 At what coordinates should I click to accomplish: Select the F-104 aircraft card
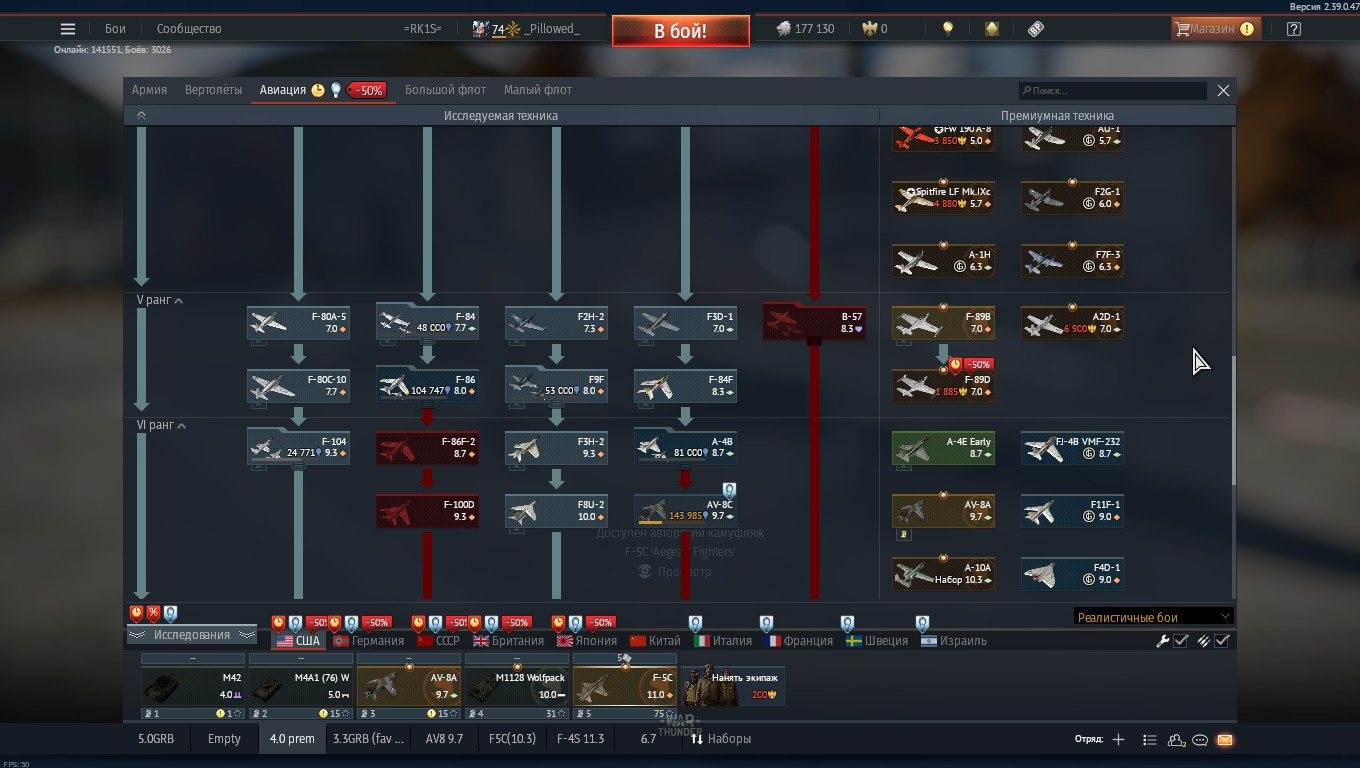click(x=298, y=448)
